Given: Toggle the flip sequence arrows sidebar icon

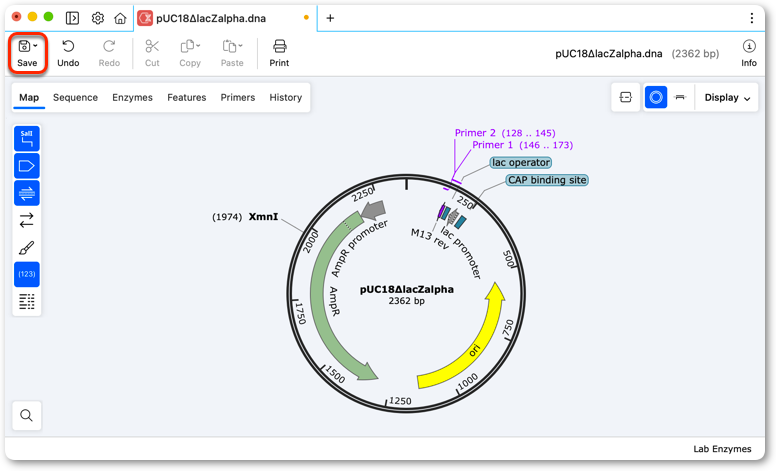Looking at the screenshot, I should coord(27,220).
